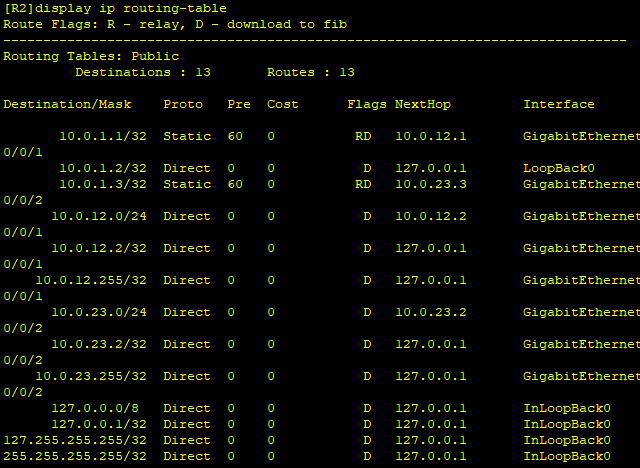
Task: Click next hop 127.0.0.1 in the 10.0.1.2/32 row
Action: click(431, 168)
